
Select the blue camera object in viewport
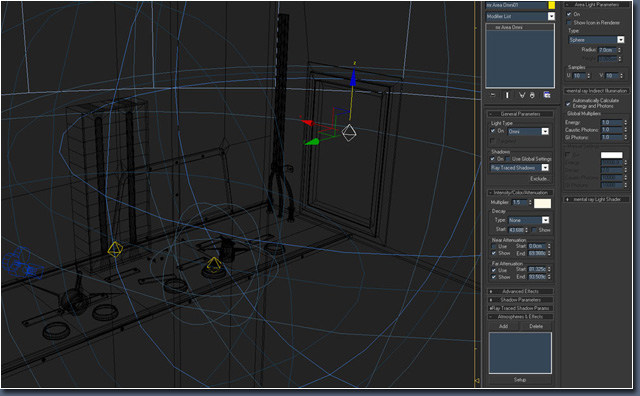(x=22, y=264)
